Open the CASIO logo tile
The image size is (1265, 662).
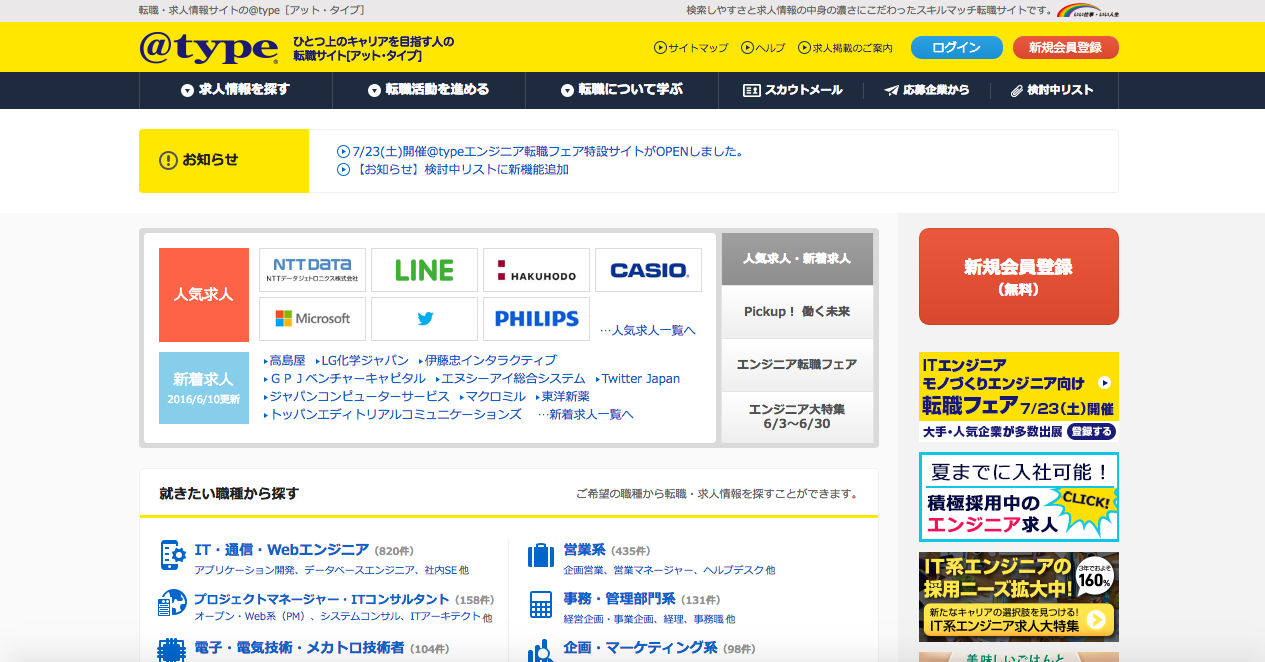[648, 270]
